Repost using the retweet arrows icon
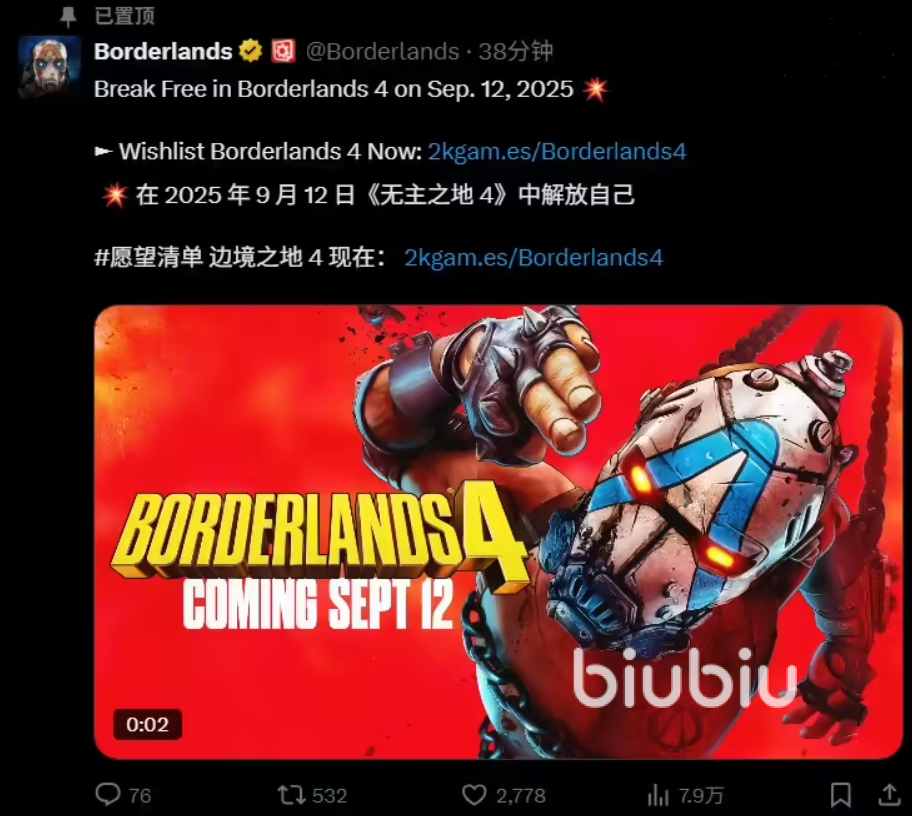The width and height of the screenshot is (912, 816). click(x=291, y=795)
